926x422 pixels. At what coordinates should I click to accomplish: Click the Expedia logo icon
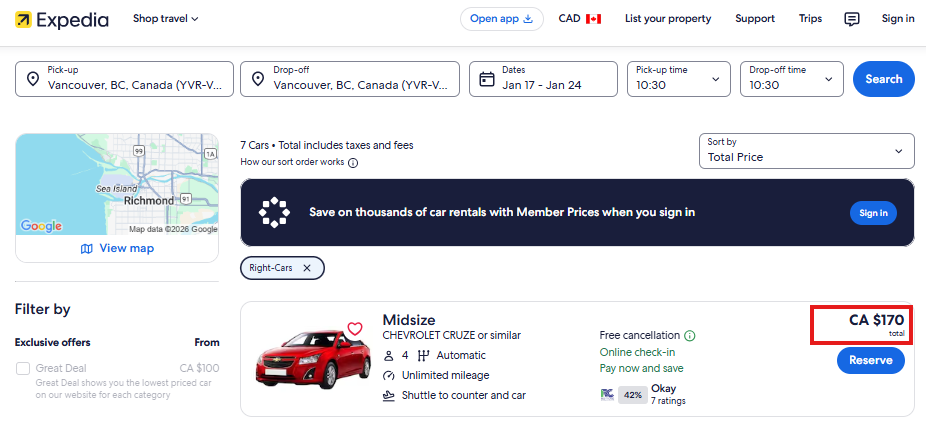[x=23, y=19]
